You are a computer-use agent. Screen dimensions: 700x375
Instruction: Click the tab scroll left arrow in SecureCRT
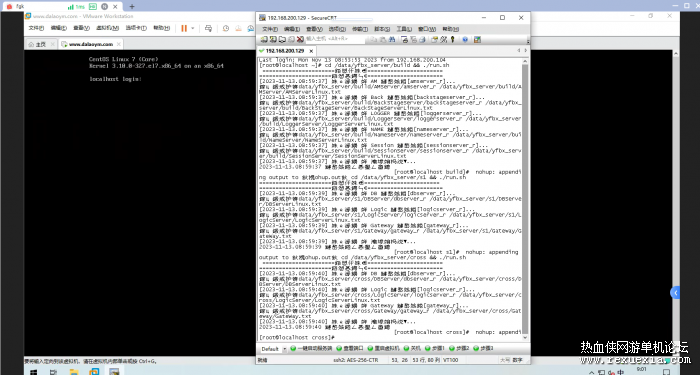click(518, 50)
